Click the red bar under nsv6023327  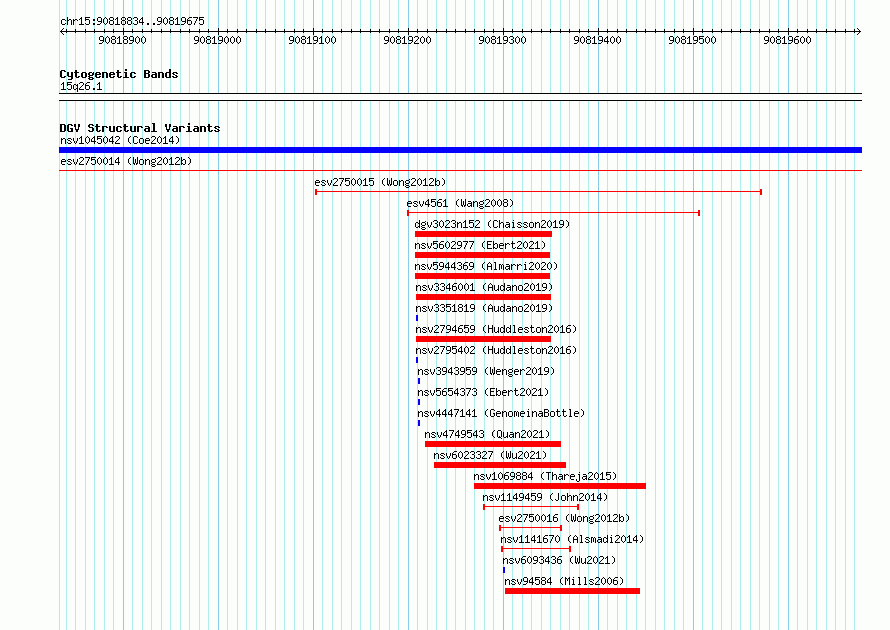click(500, 465)
